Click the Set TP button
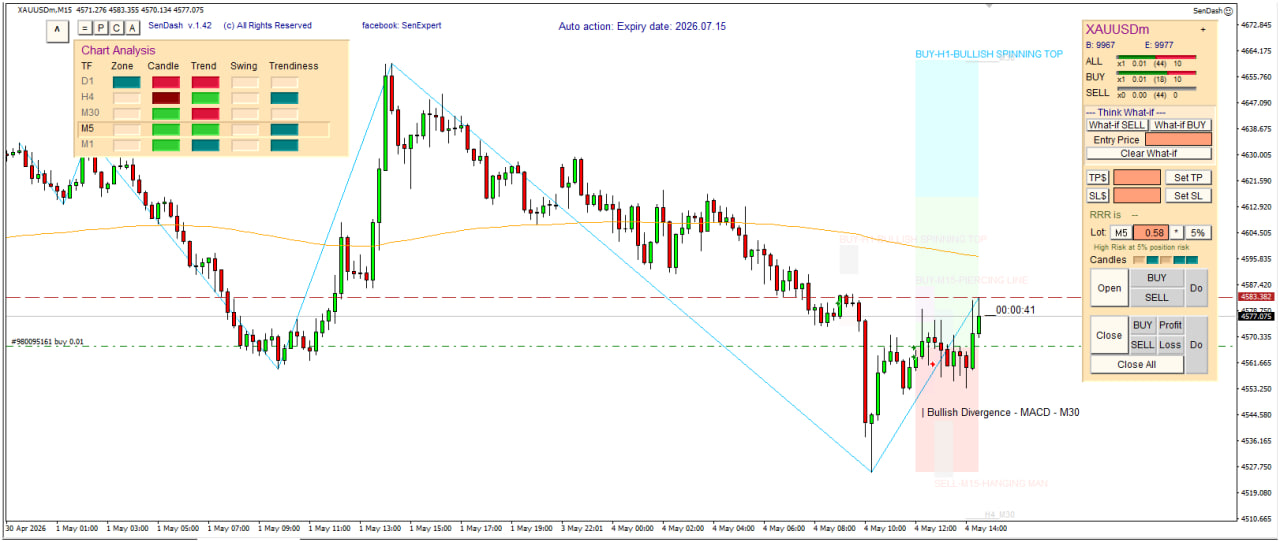The width and height of the screenshot is (1280, 542). click(x=1188, y=177)
